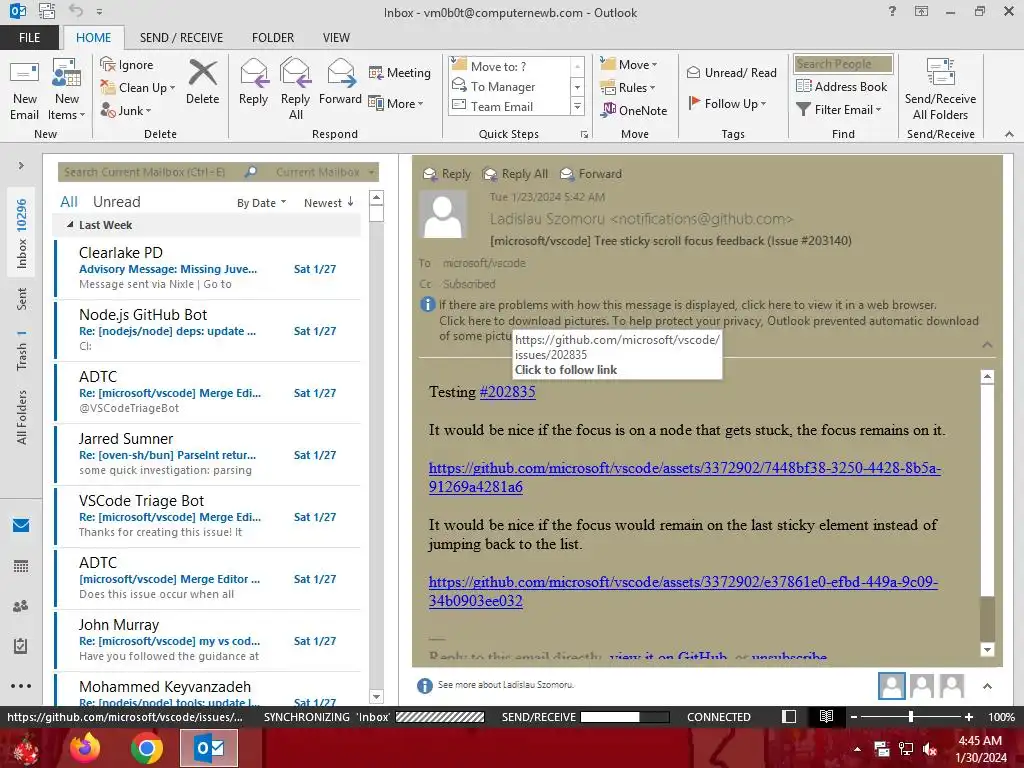
Task: Click ribbon Forward button
Action: tap(340, 82)
